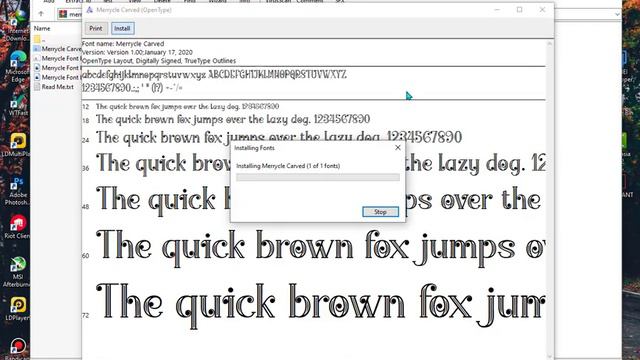This screenshot has height=360, width=640.
Task: Stop the font installation
Action: [x=380, y=212]
